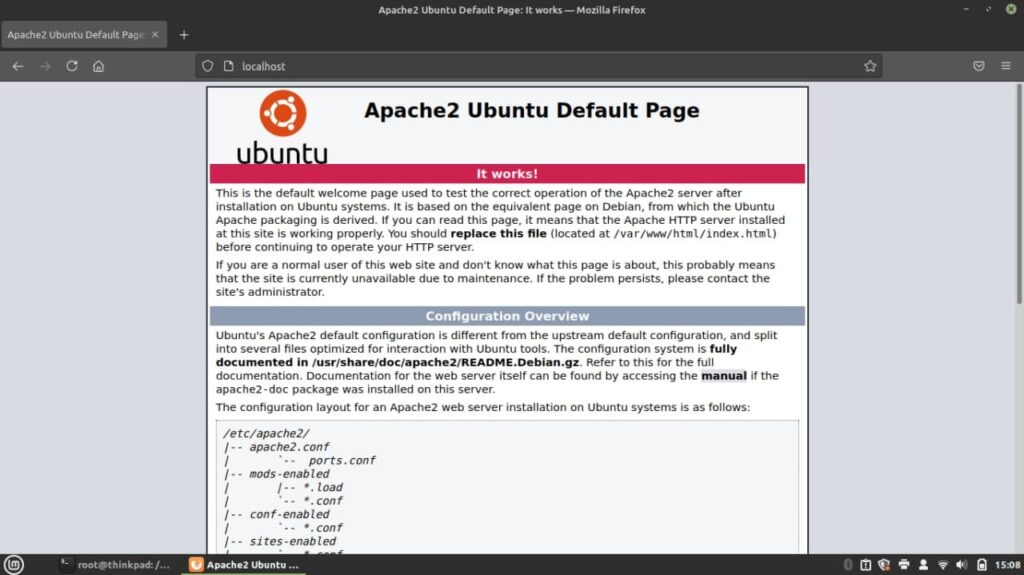Go back with the back arrow

pos(18,66)
